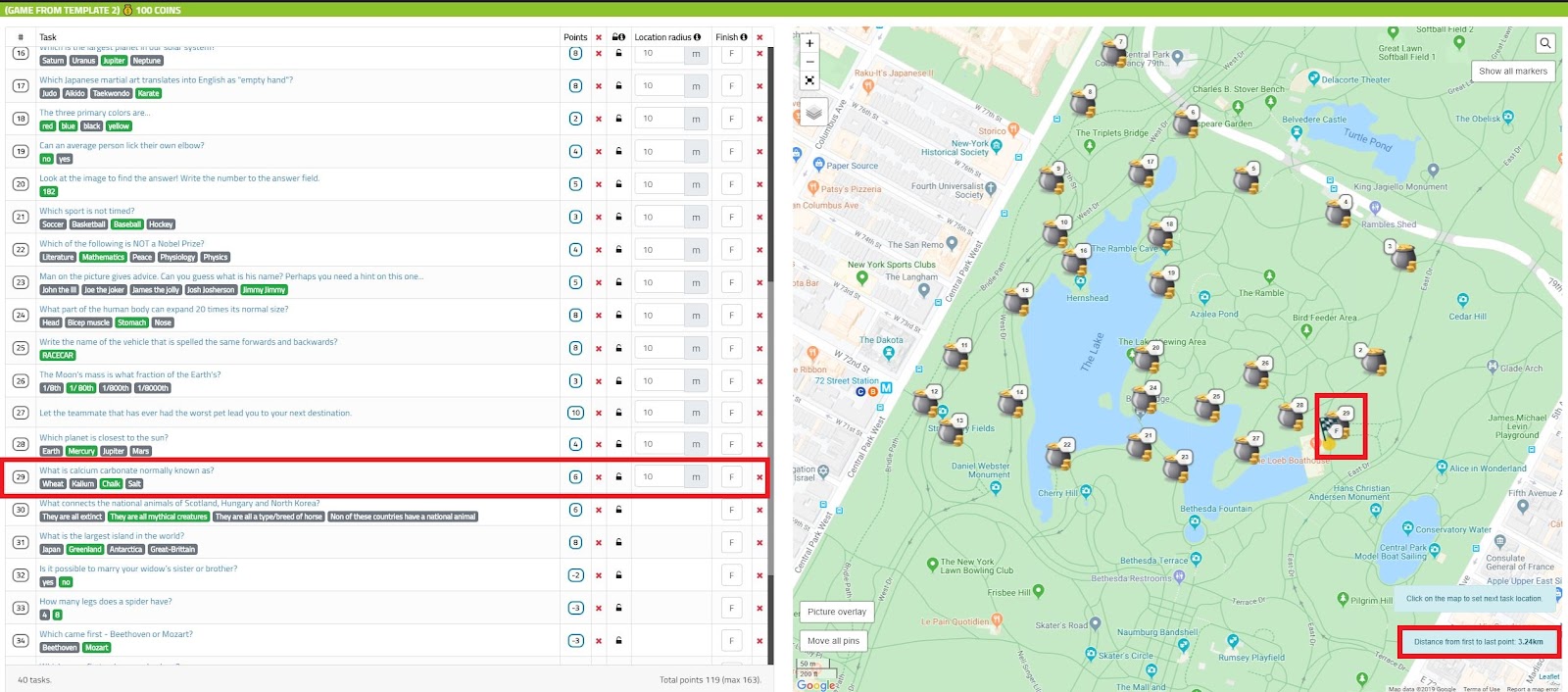Click "Which sport is not timed?" question

click(x=87, y=211)
